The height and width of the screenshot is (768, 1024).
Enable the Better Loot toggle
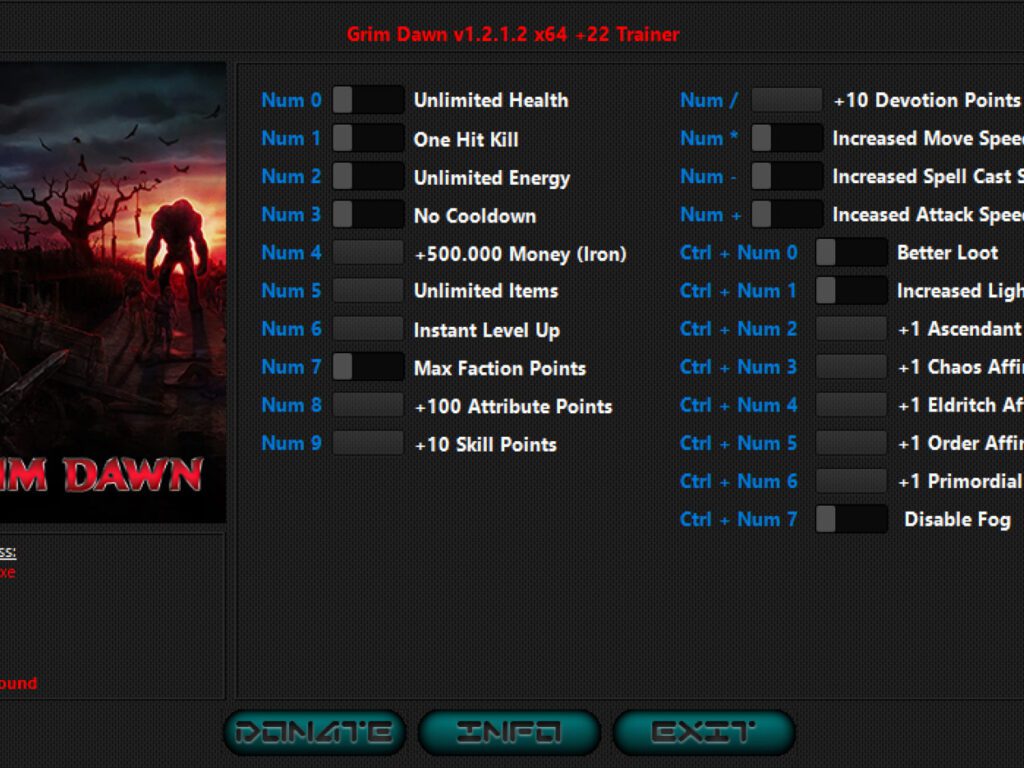852,253
